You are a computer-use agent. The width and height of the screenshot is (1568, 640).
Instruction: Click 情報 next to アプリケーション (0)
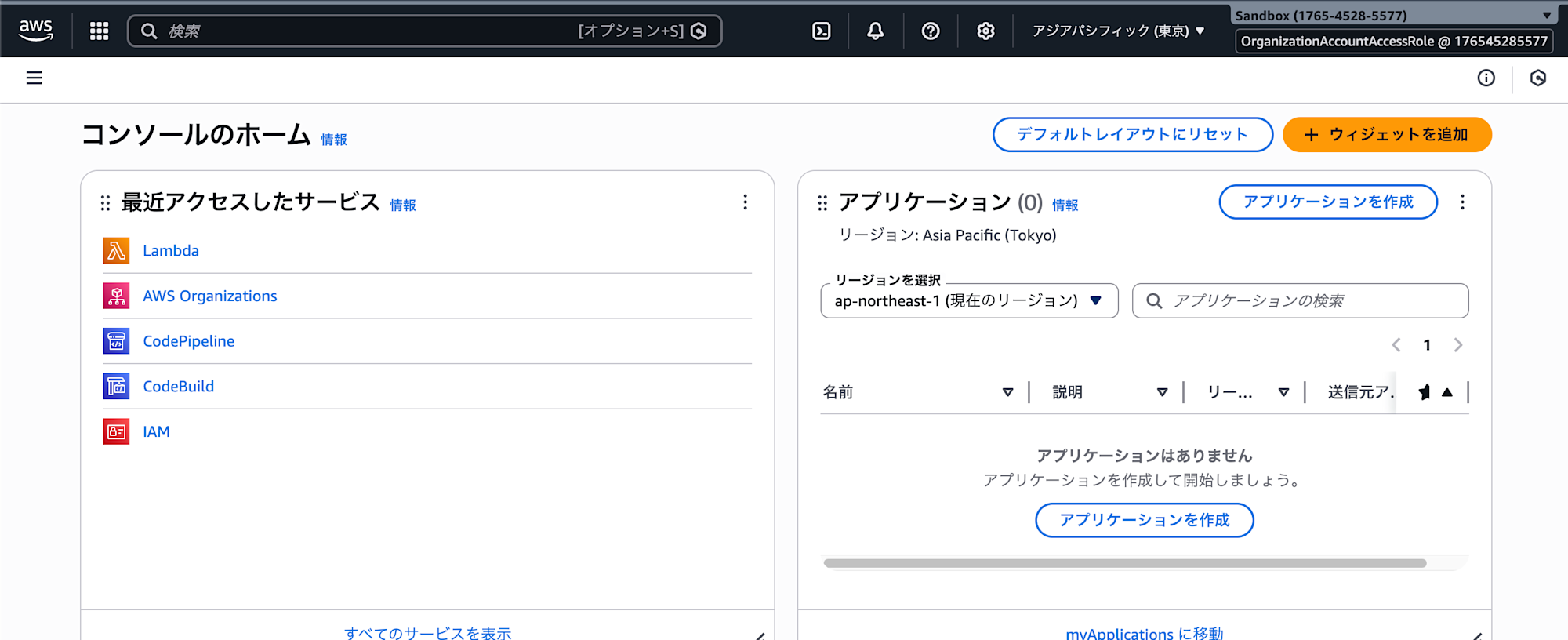(x=1065, y=205)
